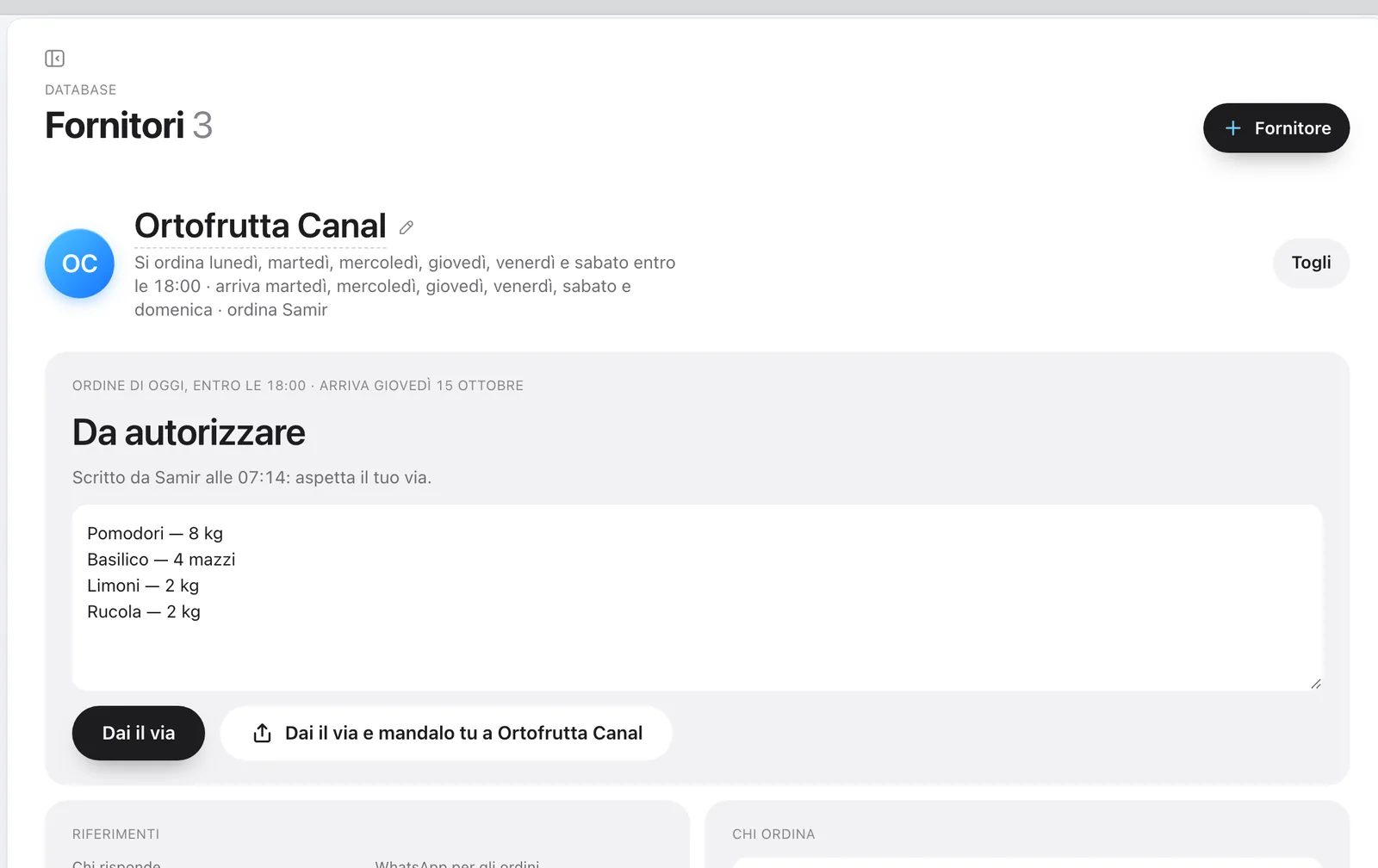Click the Ortofrutta Canal supplier name
The height and width of the screenshot is (868, 1378).
[x=260, y=226]
